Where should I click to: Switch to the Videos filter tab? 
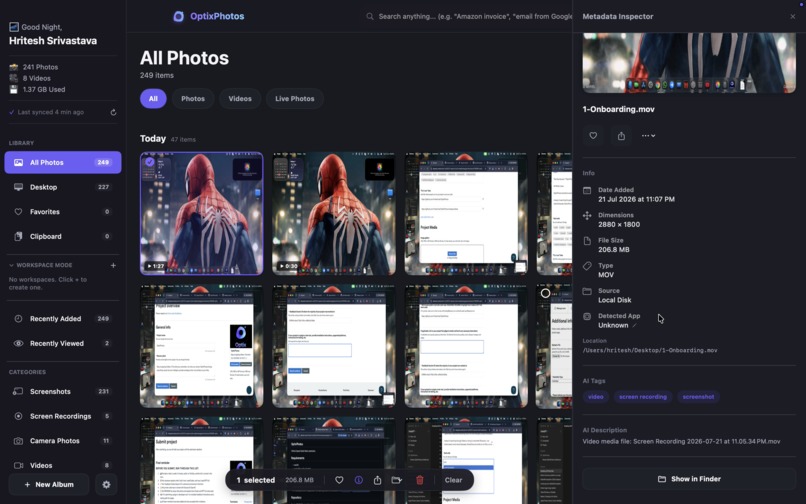240,99
